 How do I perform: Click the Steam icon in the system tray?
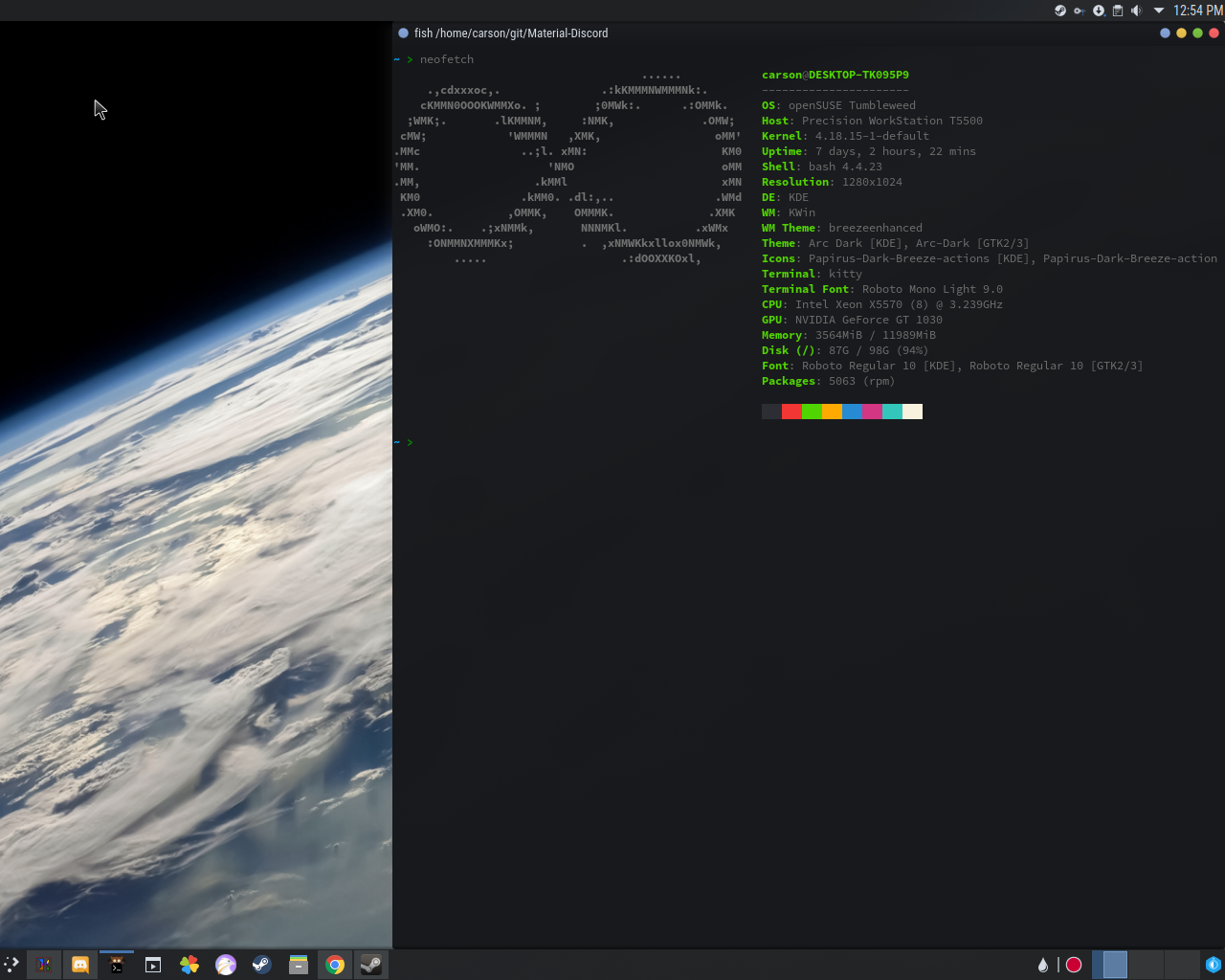click(x=1060, y=11)
